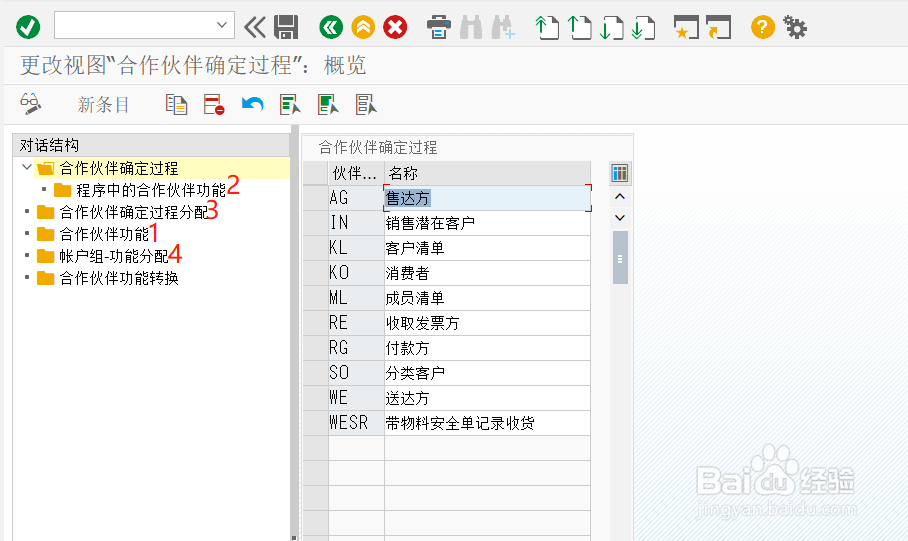Click the 消费者 name cell
The height and width of the screenshot is (541, 908).
pyautogui.click(x=488, y=273)
